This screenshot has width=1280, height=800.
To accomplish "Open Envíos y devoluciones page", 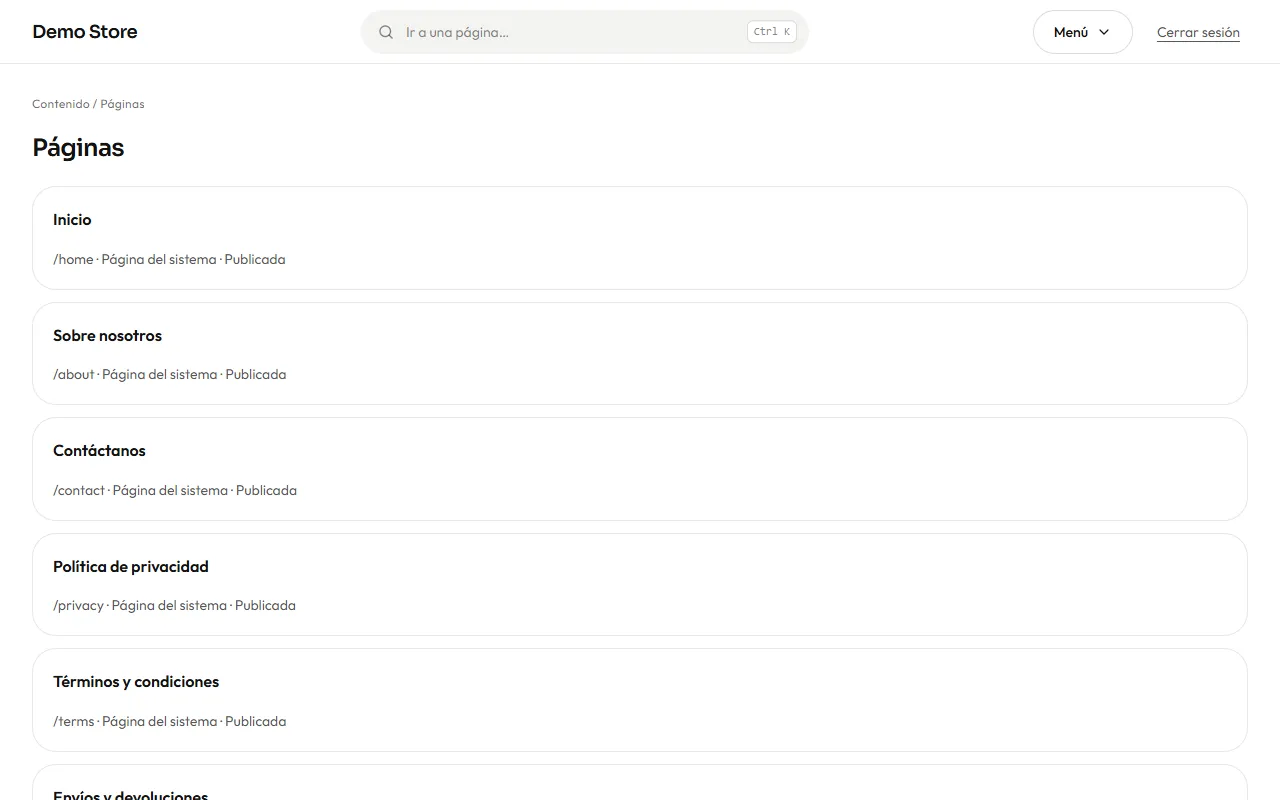I will [640, 783].
